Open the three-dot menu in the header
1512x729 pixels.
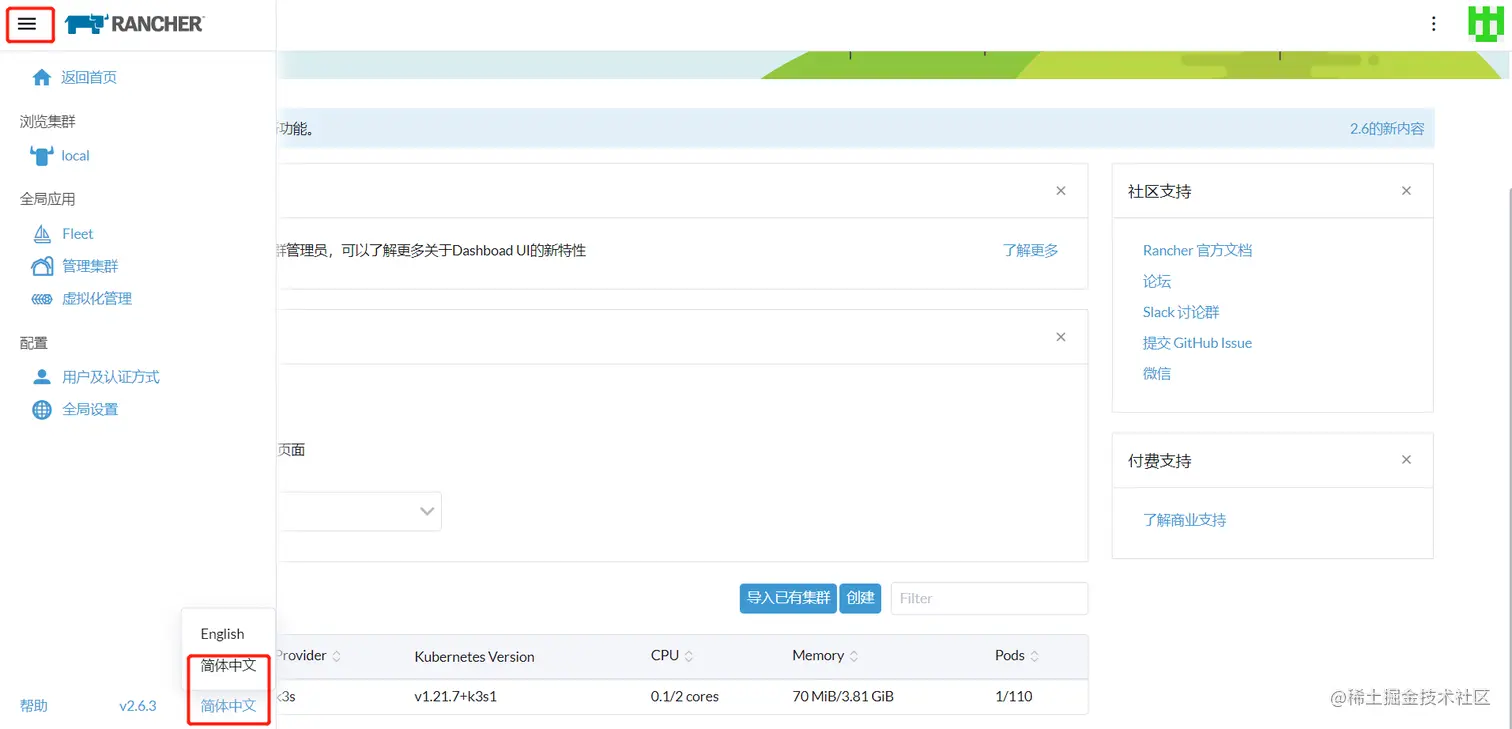tap(1434, 24)
